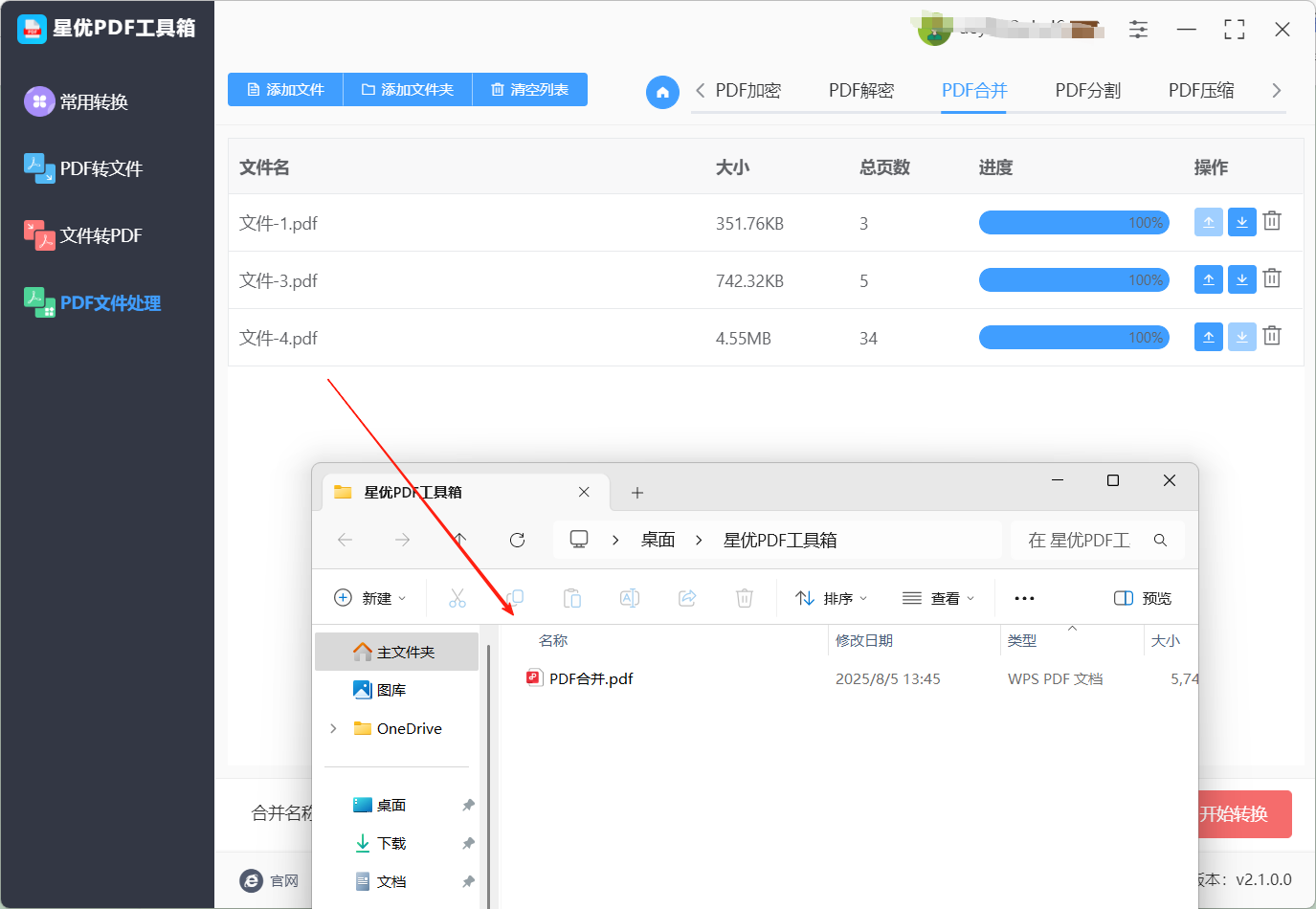
Task: Click the 添加文件夹 button
Action: pos(408,89)
